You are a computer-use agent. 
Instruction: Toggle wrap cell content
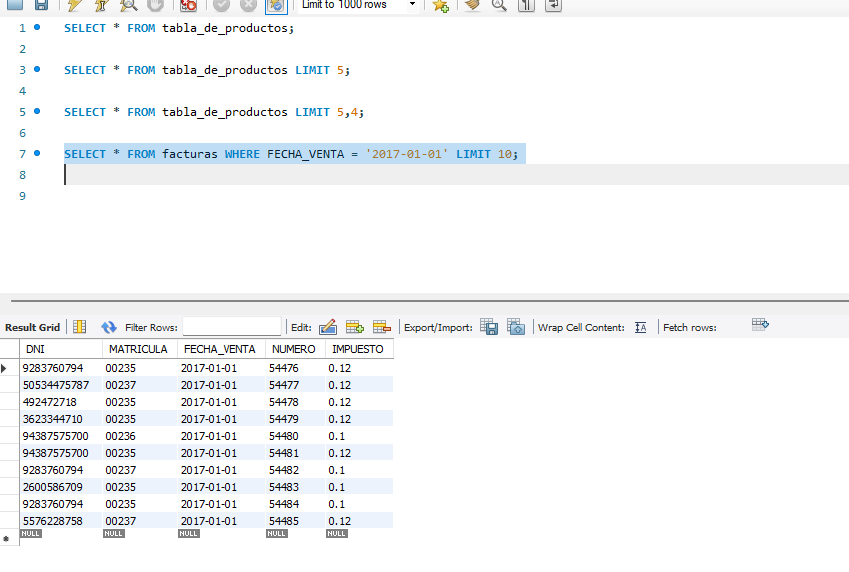[641, 327]
